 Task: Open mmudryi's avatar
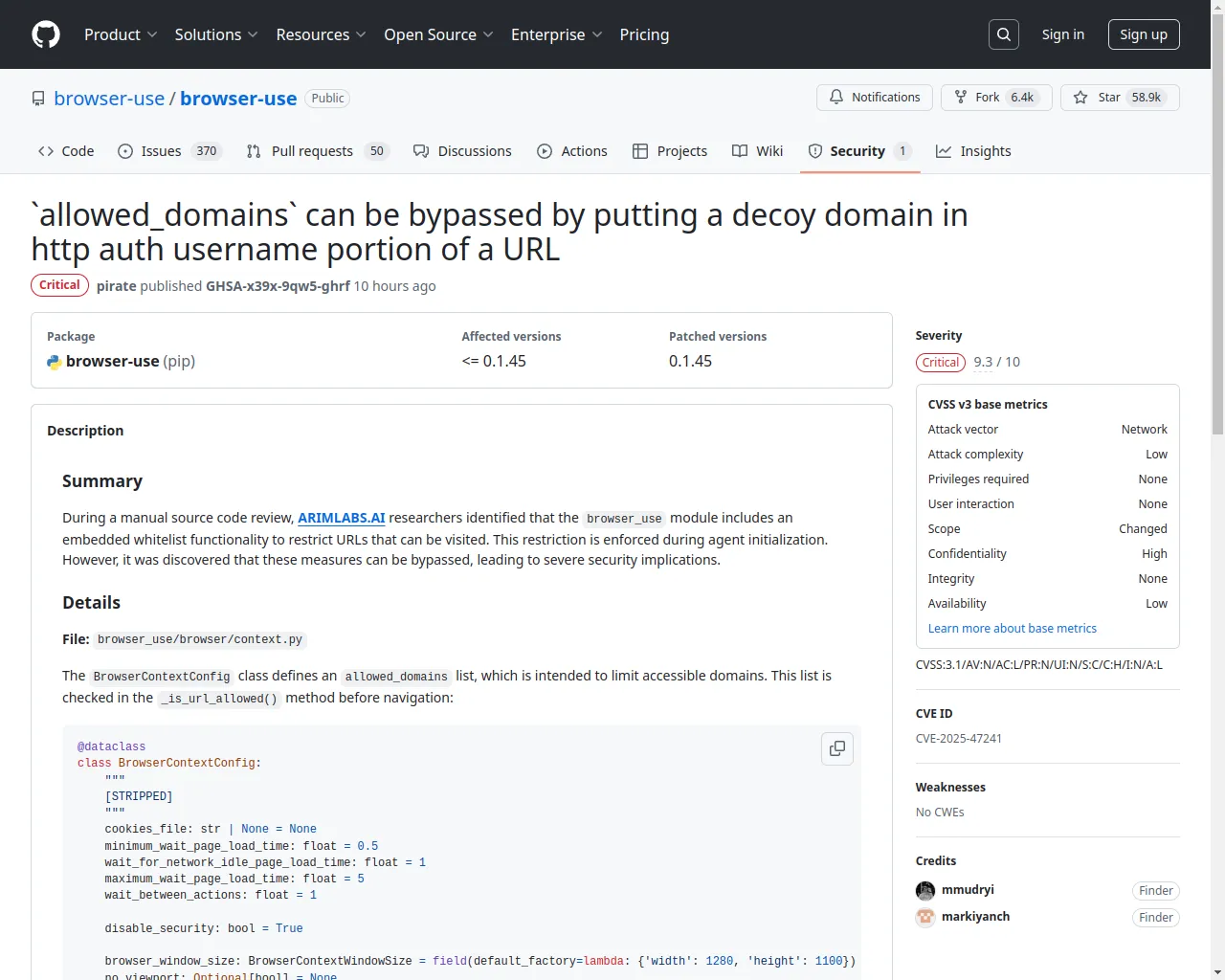point(925,891)
